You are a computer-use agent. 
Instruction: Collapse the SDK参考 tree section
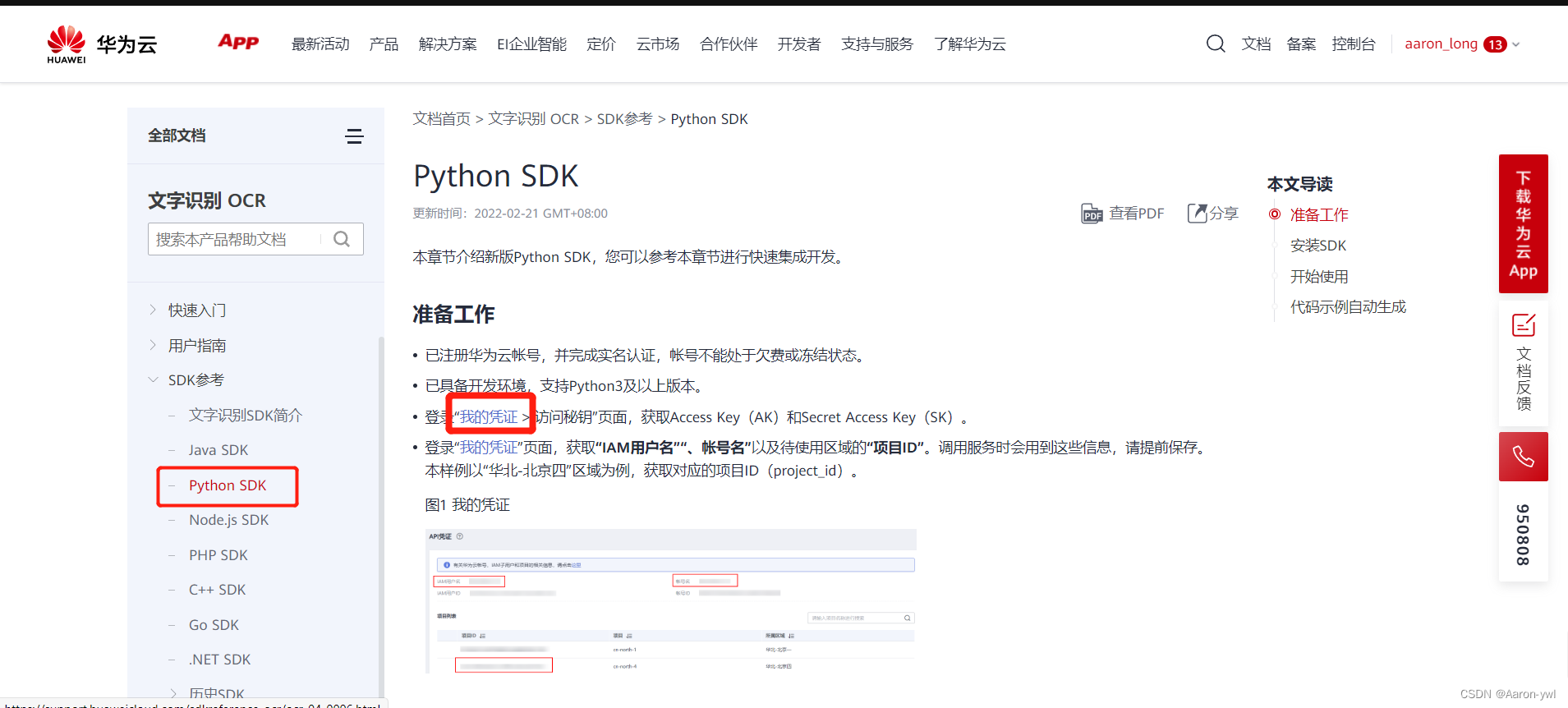click(x=153, y=379)
